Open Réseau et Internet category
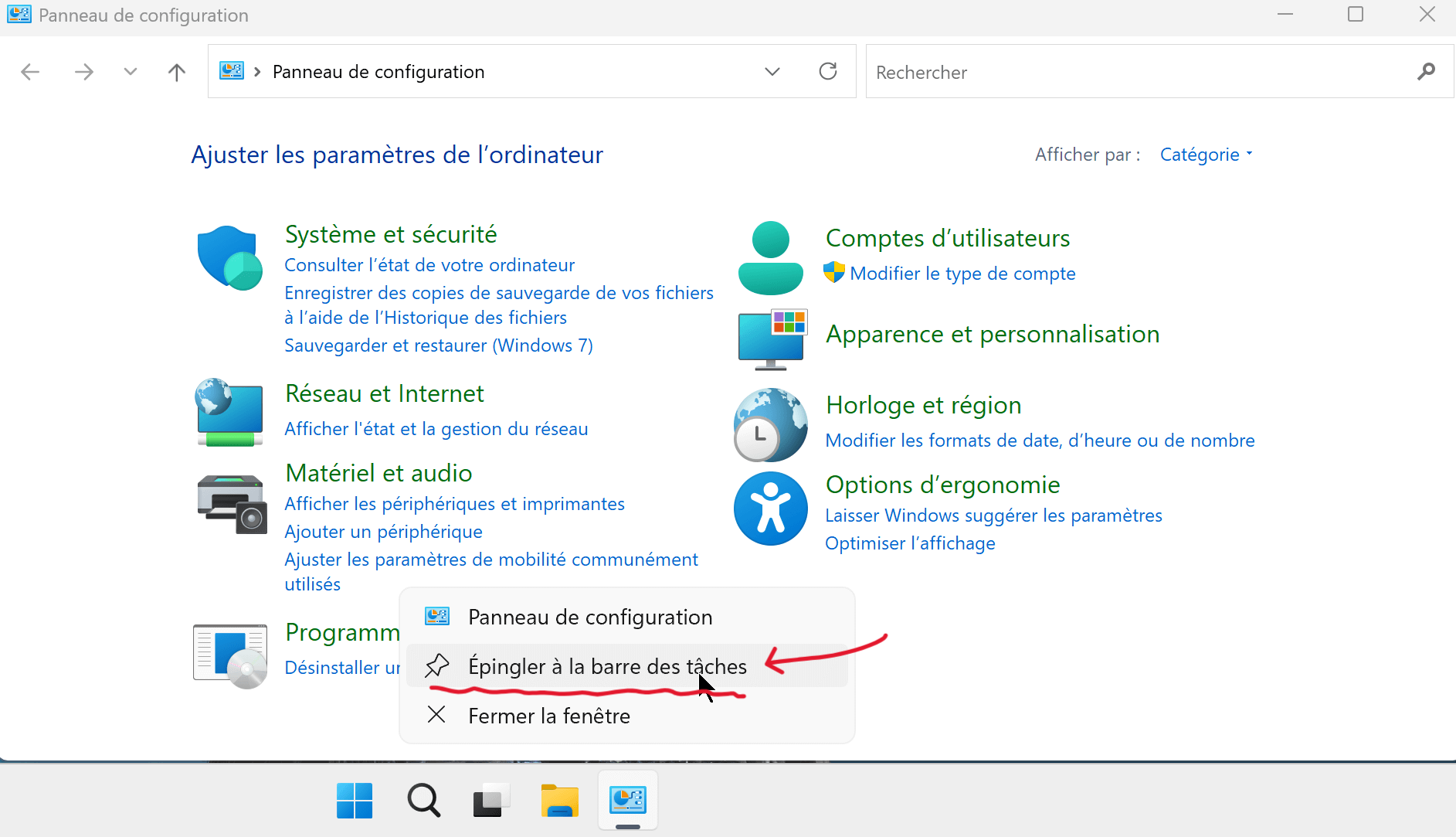Image resolution: width=1456 pixels, height=837 pixels. pyautogui.click(x=385, y=393)
